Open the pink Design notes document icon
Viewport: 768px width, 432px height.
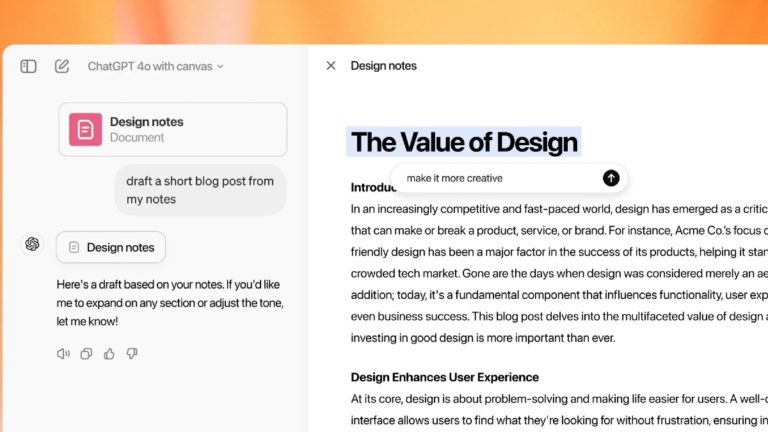point(85,129)
